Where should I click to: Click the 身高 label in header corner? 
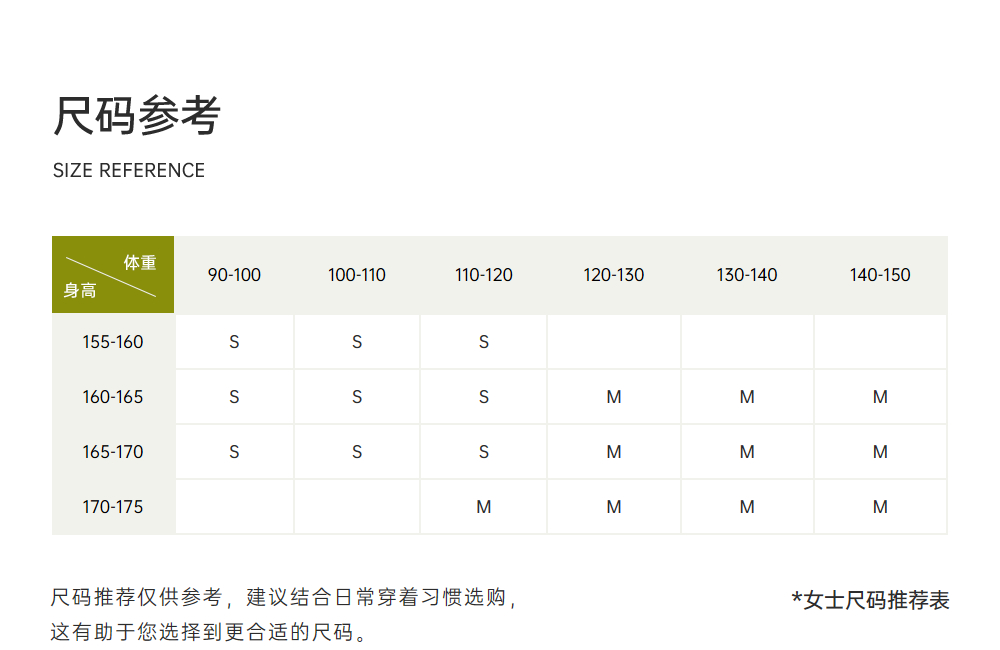click(80, 290)
